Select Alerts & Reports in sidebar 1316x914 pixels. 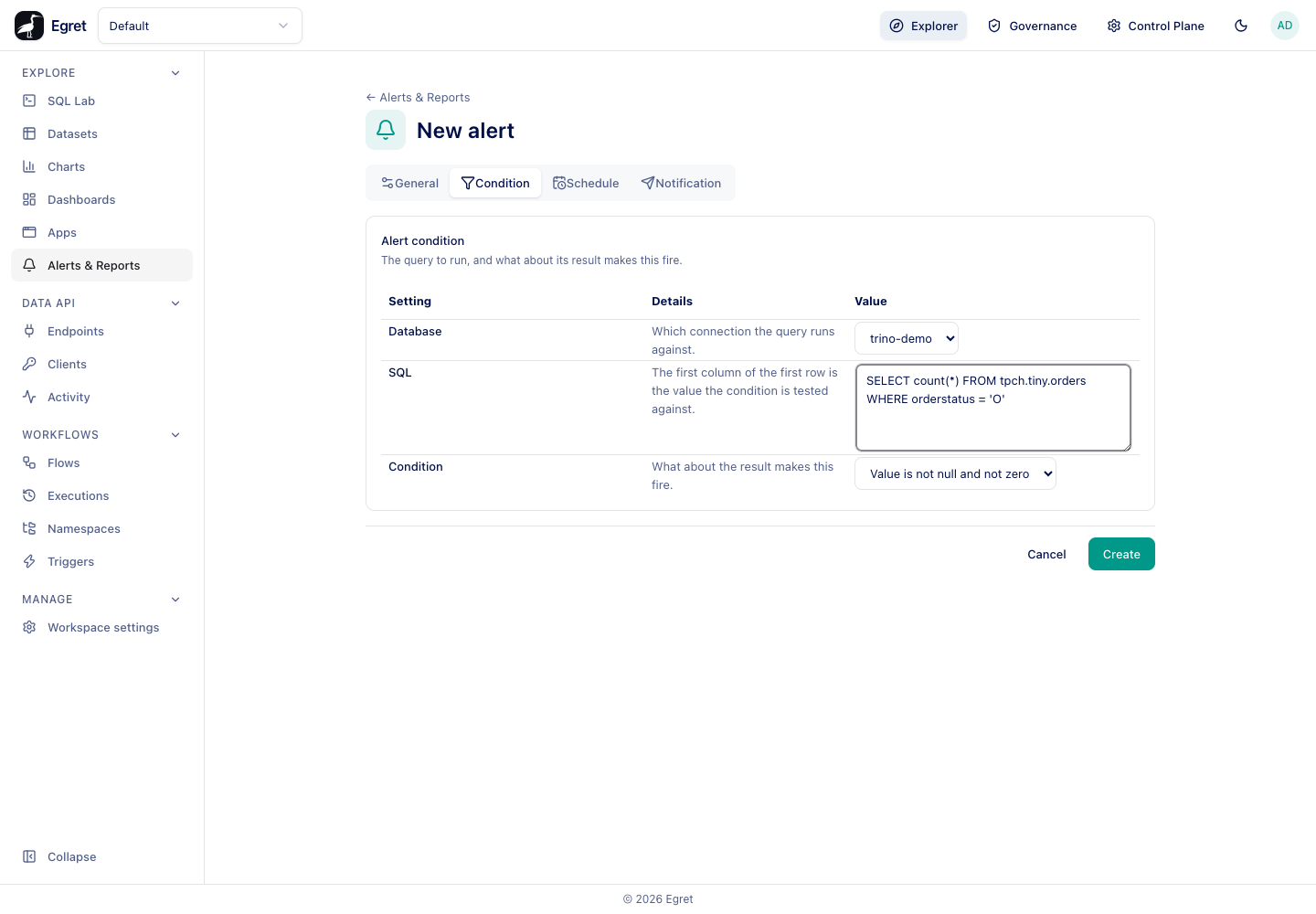coord(101,265)
